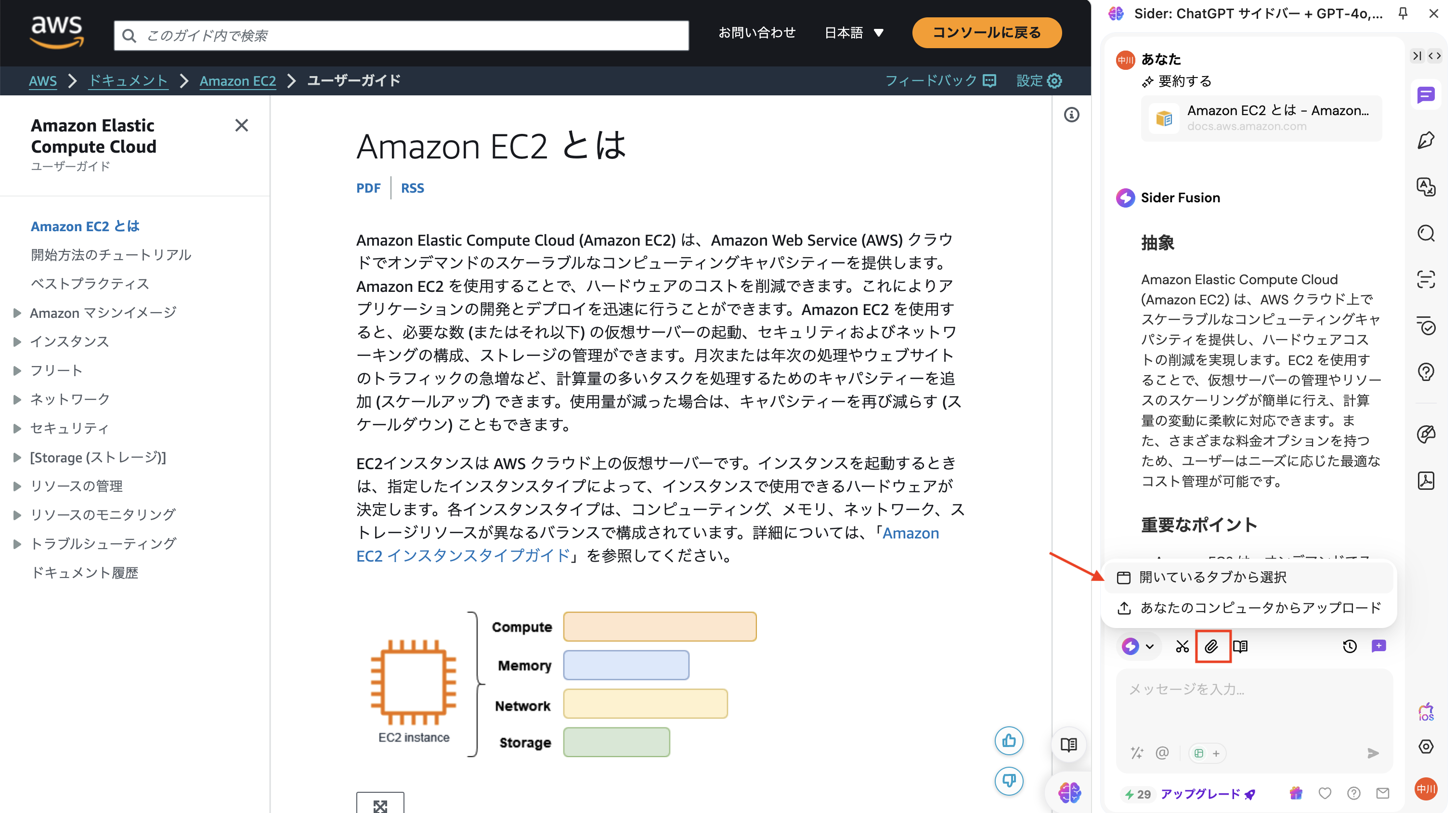The image size is (1456, 813).
Task: Expand the Amazon マシンイメージ section
Action: click(x=17, y=313)
